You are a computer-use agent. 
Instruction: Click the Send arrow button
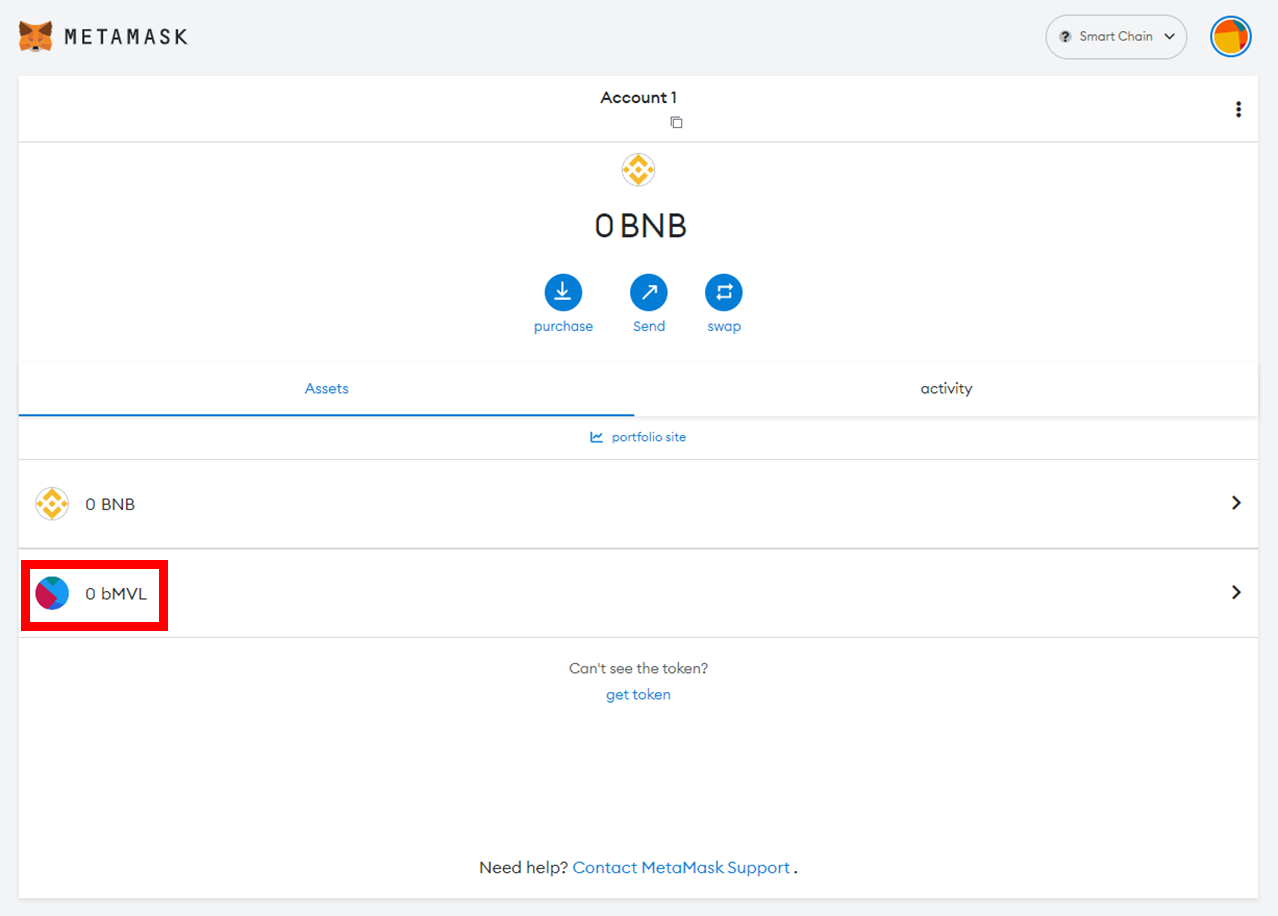tap(648, 292)
